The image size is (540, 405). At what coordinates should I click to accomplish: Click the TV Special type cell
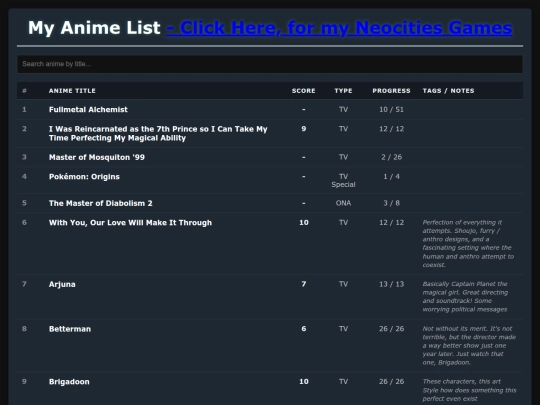[x=343, y=180]
